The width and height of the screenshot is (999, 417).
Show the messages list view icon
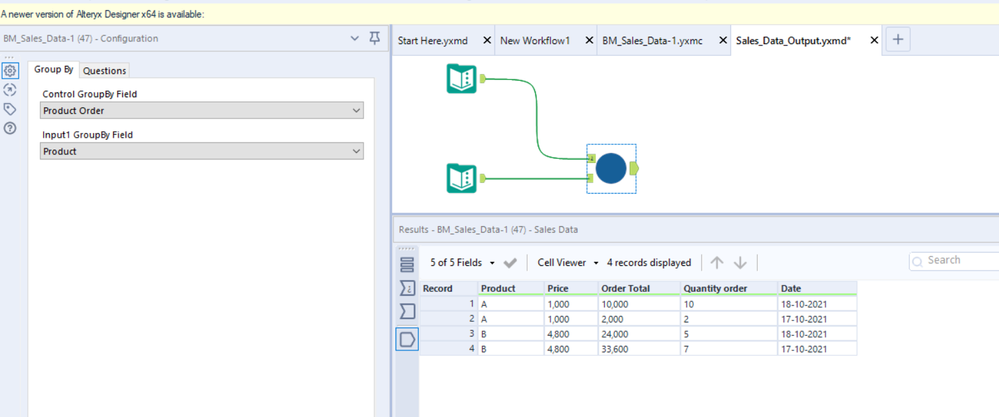406,265
